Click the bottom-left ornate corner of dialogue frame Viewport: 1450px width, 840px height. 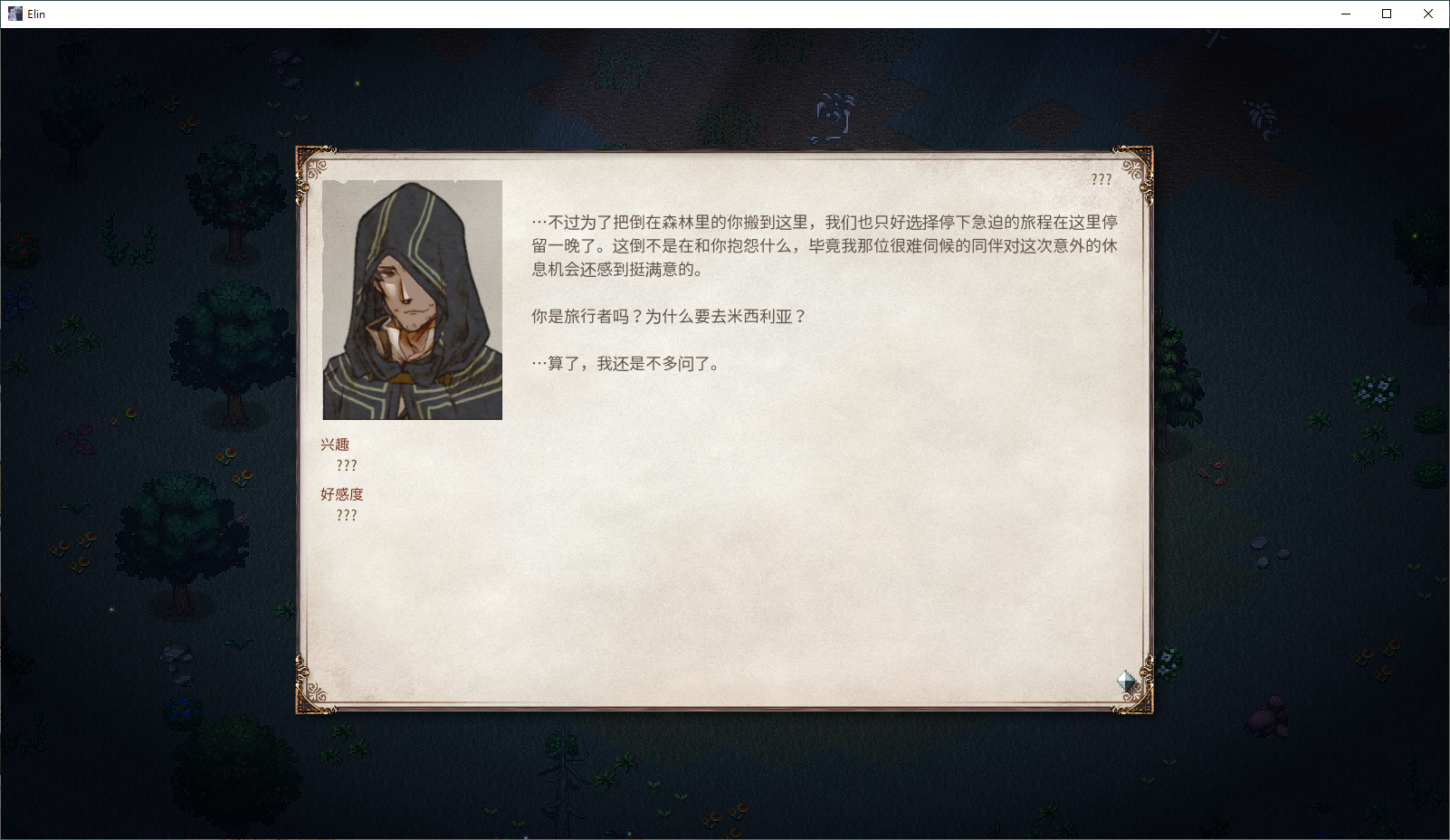pyautogui.click(x=316, y=694)
